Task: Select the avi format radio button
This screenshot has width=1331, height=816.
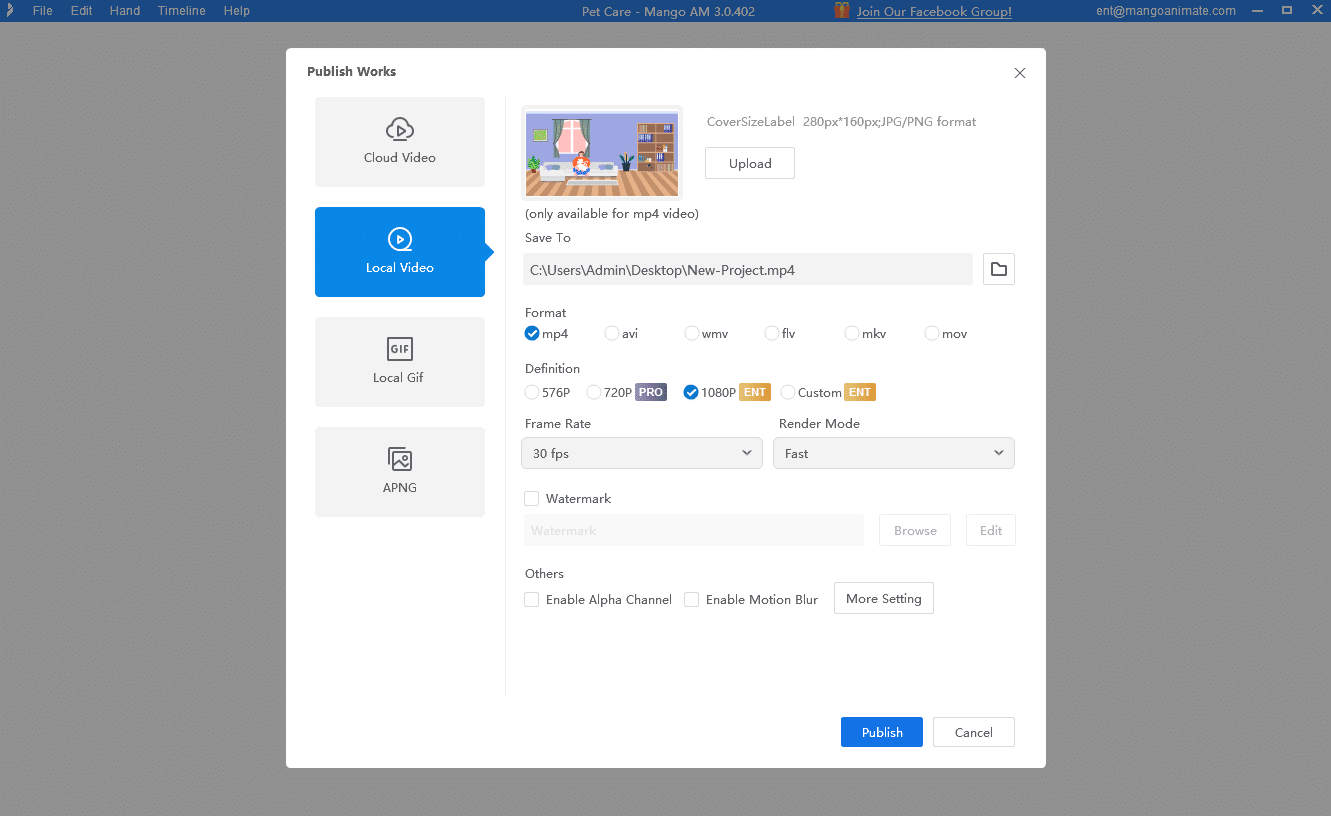Action: pos(612,334)
